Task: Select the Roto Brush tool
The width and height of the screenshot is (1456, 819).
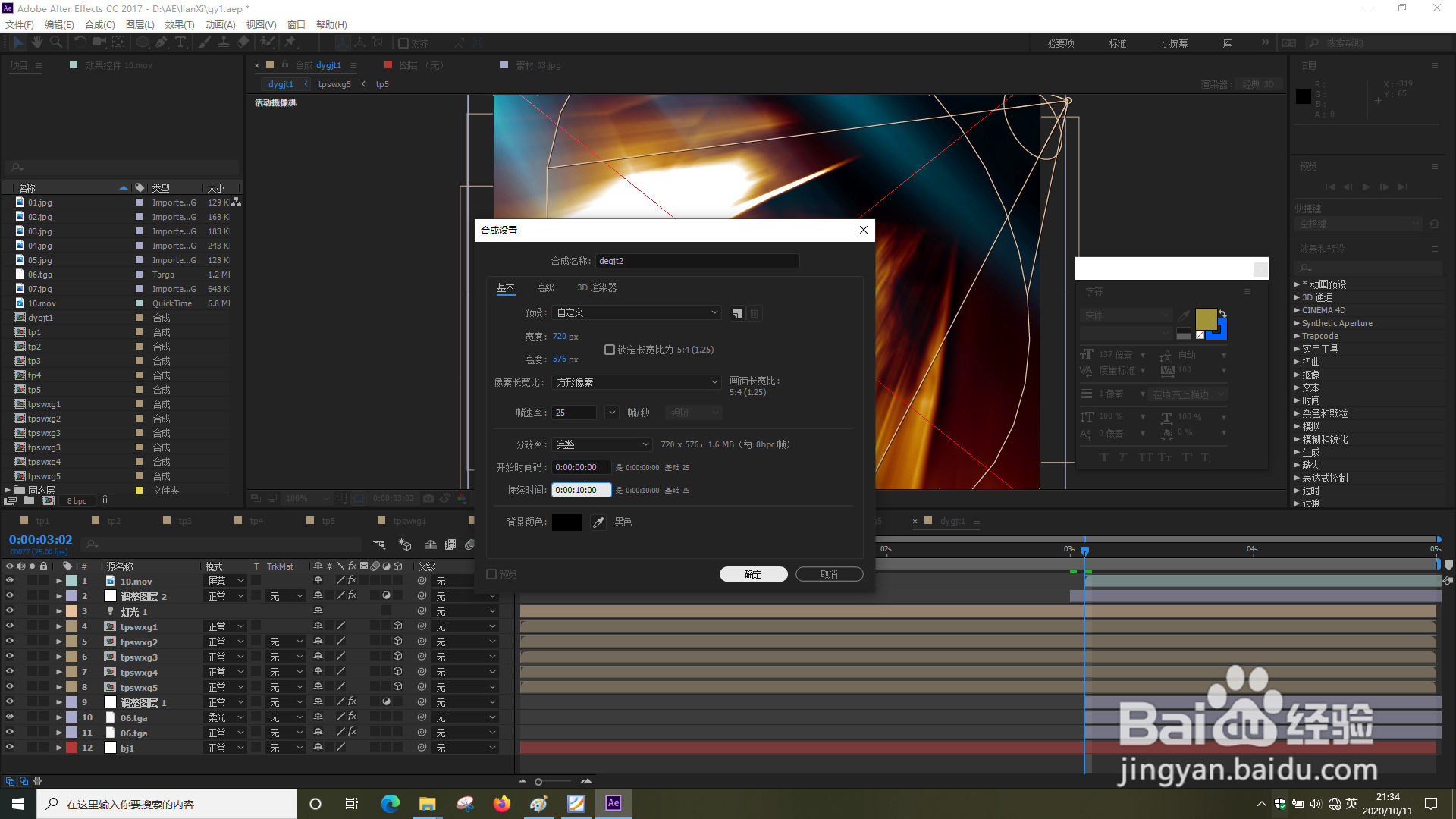Action: [x=268, y=42]
